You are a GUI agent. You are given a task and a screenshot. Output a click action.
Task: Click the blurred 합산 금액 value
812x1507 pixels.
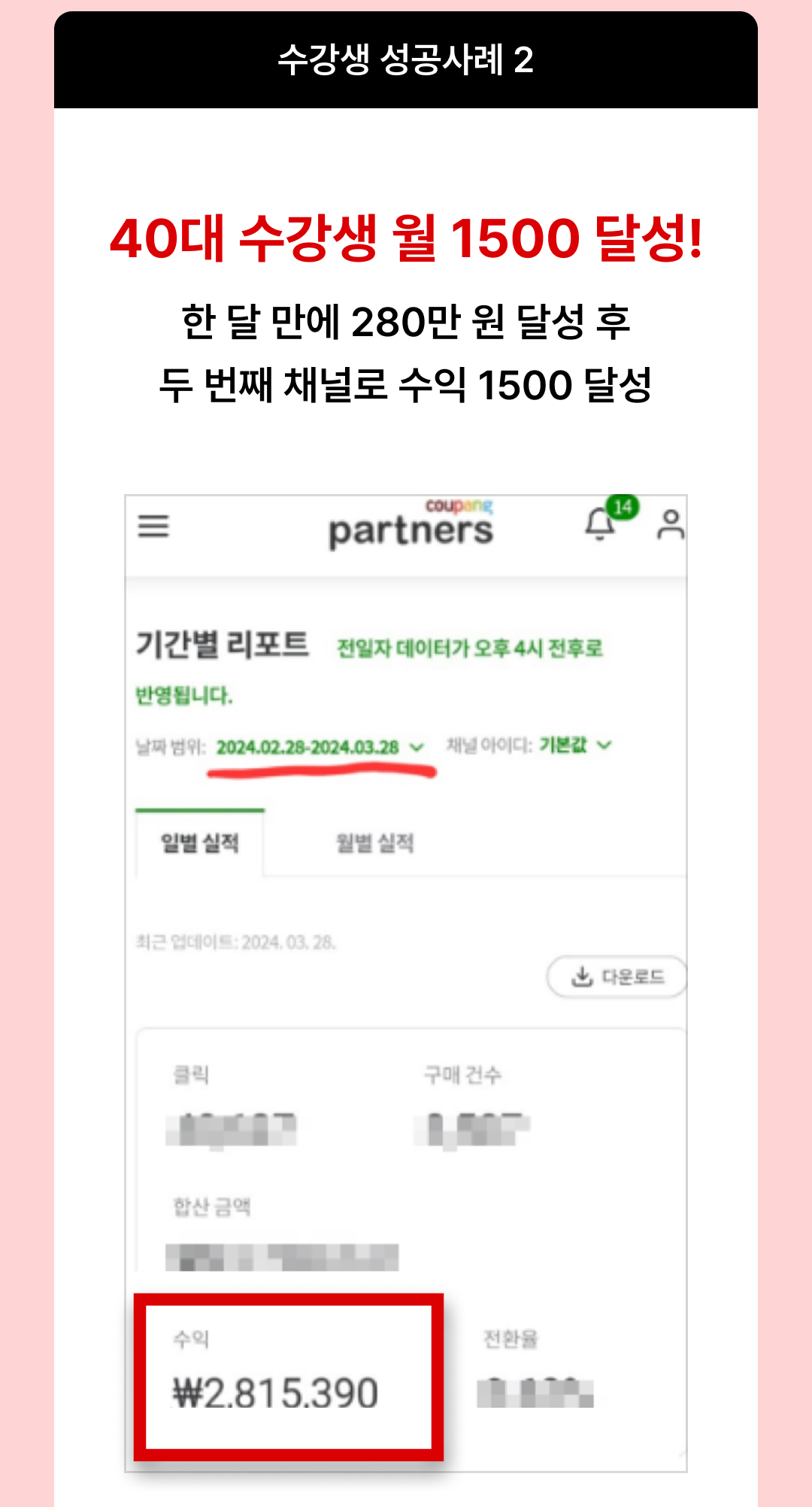tap(282, 1257)
